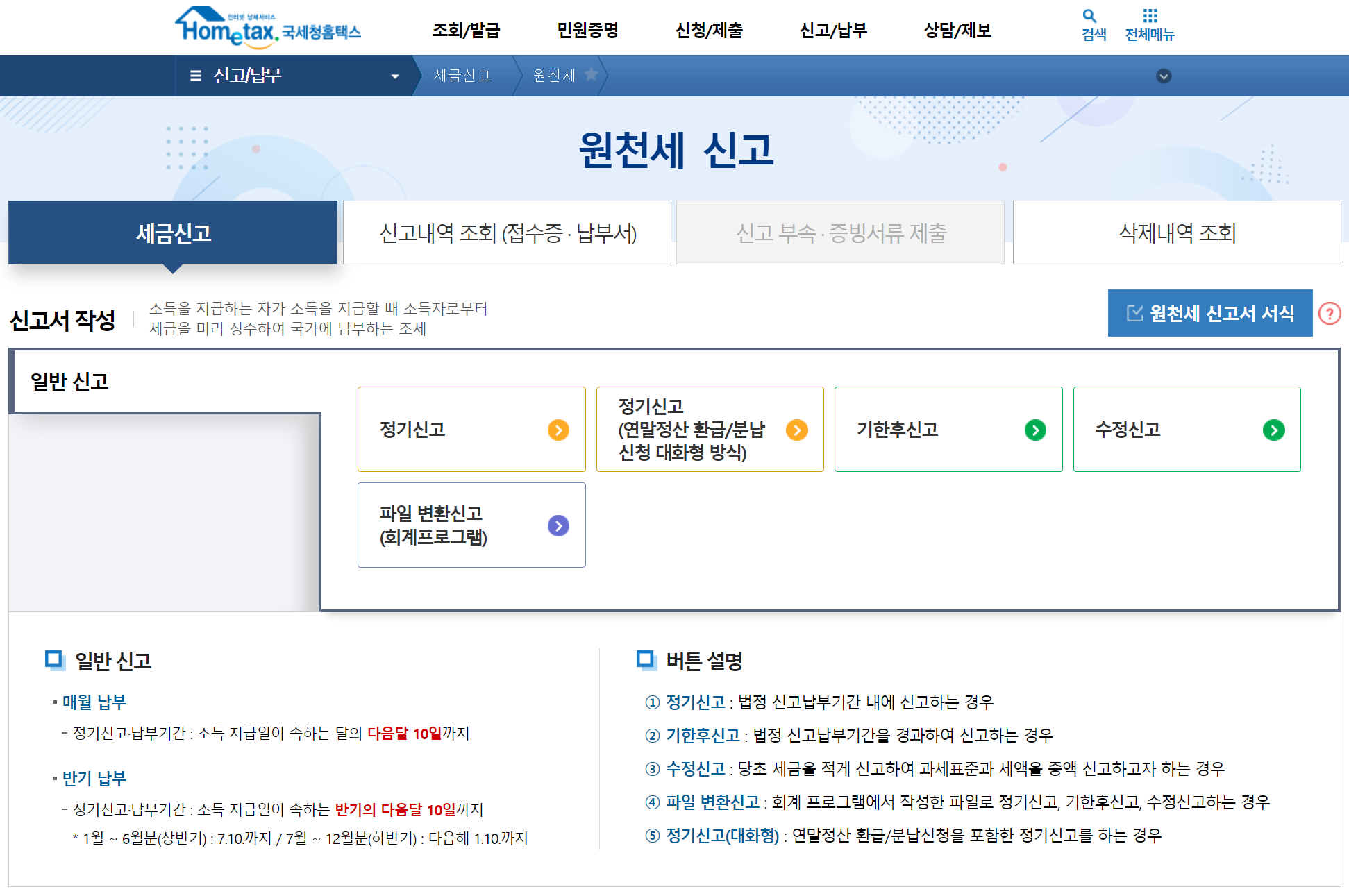Open the 전체메뉴 grid icon
The width and height of the screenshot is (1349, 896).
click(x=1150, y=16)
